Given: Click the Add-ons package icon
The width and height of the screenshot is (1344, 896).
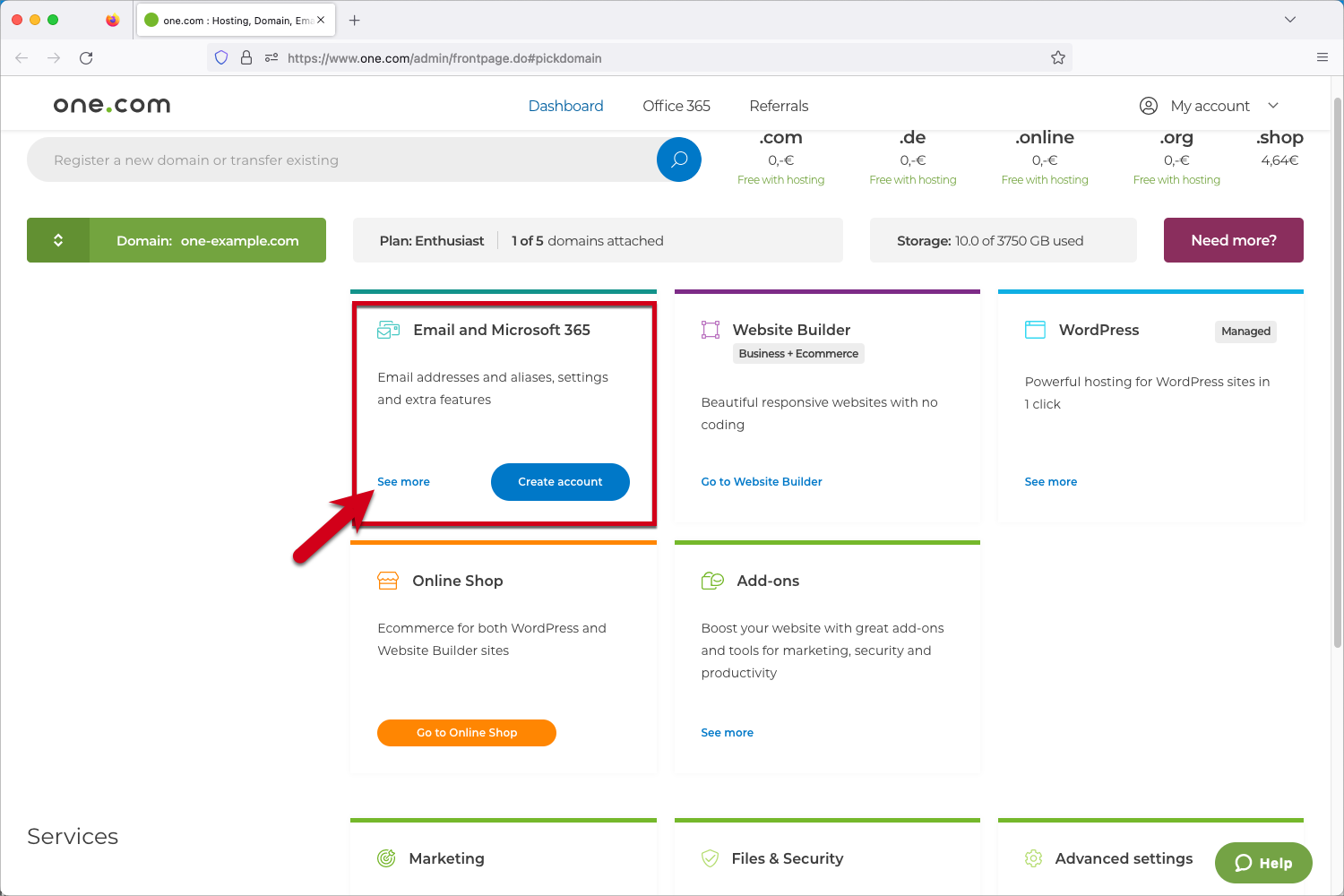Looking at the screenshot, I should (x=712, y=581).
